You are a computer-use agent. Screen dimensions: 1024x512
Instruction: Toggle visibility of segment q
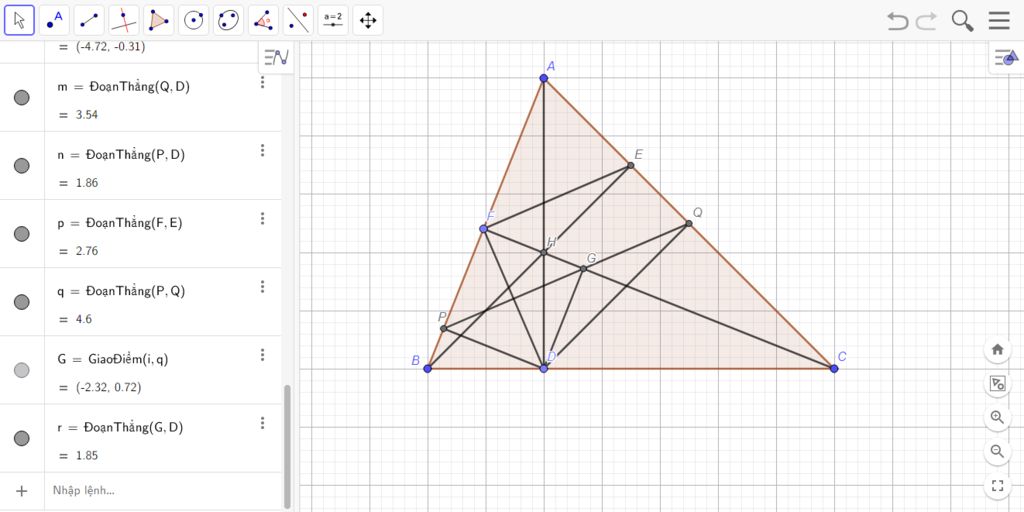click(x=22, y=302)
